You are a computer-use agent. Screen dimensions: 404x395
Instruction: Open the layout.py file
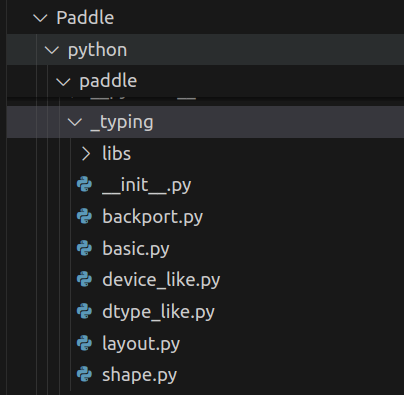tap(141, 344)
